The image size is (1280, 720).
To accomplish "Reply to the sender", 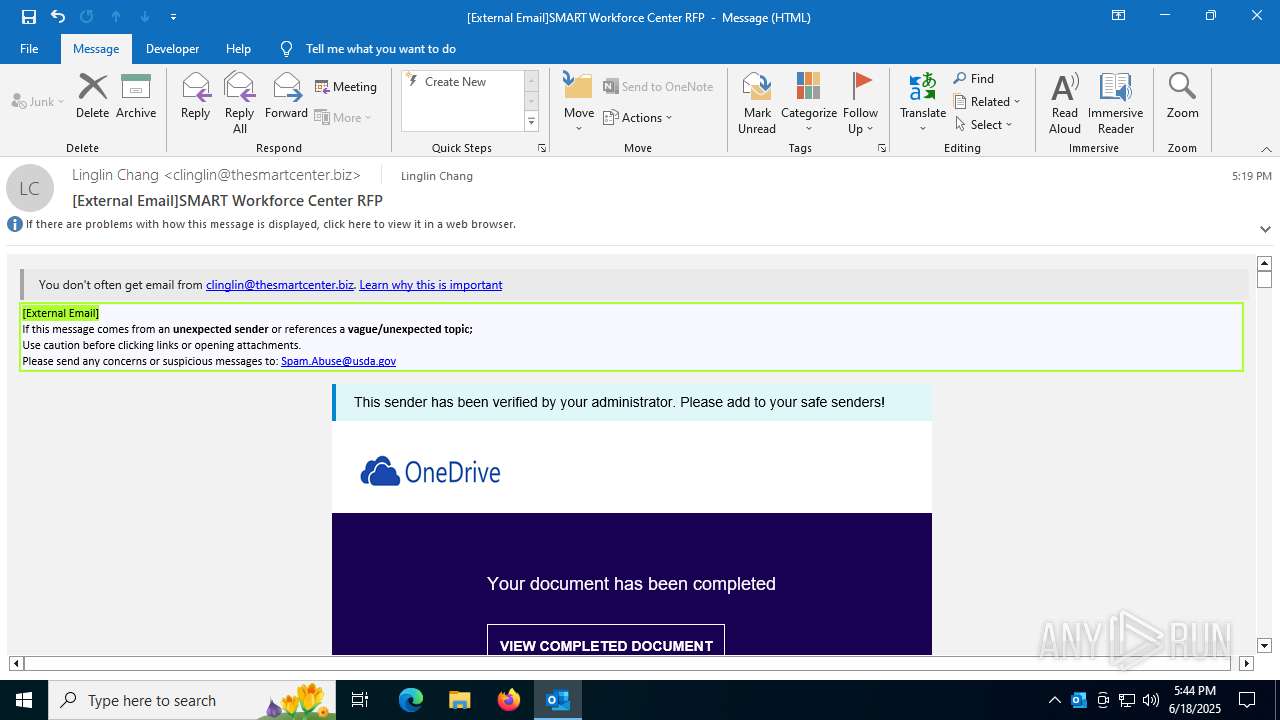I will (x=196, y=96).
